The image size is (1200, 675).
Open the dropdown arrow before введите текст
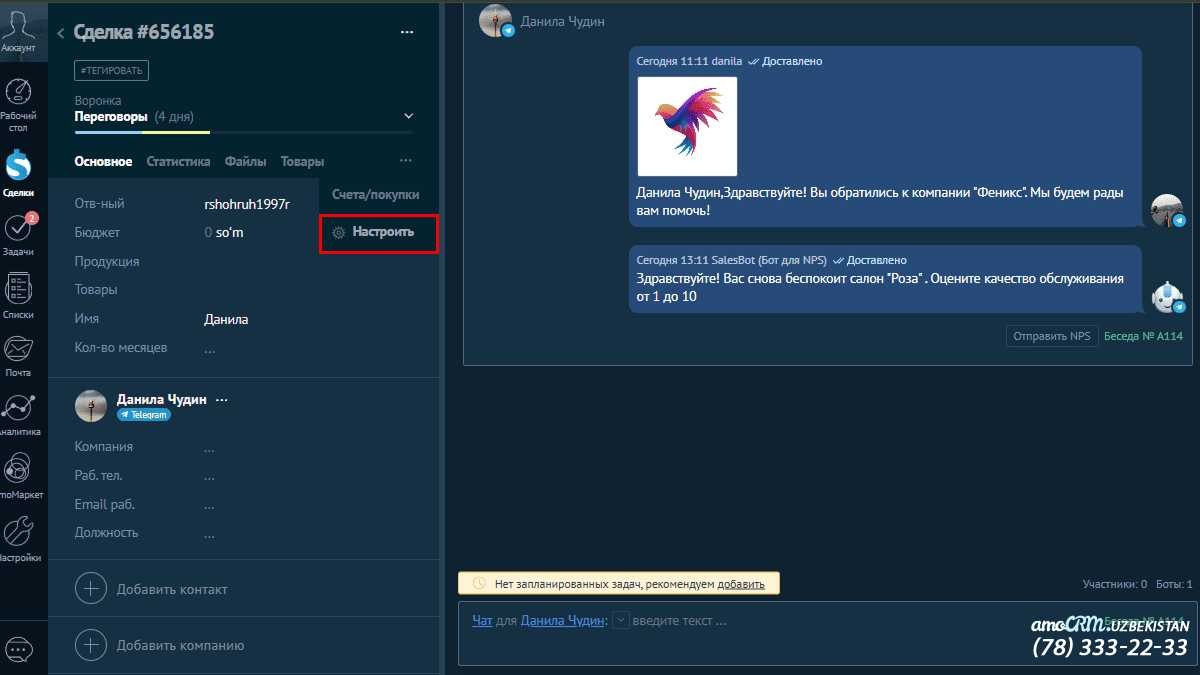tap(620, 620)
